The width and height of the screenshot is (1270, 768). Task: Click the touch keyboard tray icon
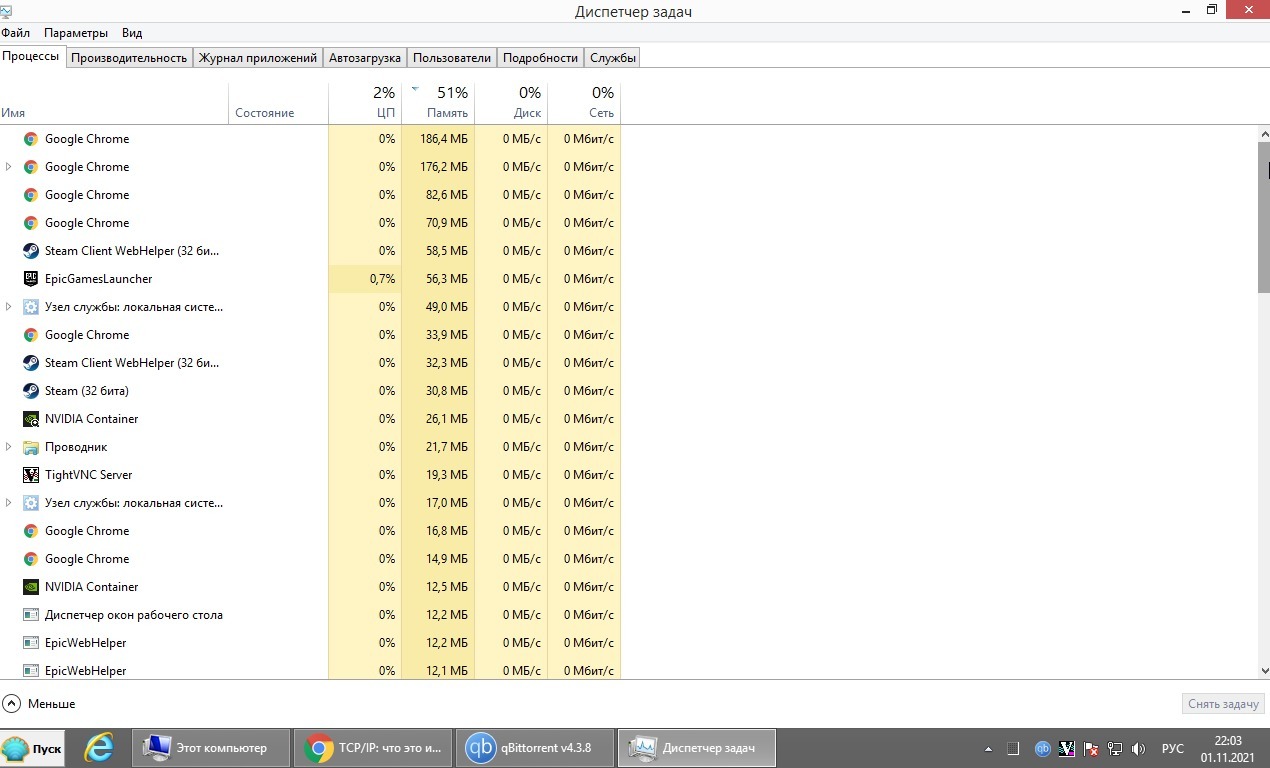(1013, 748)
